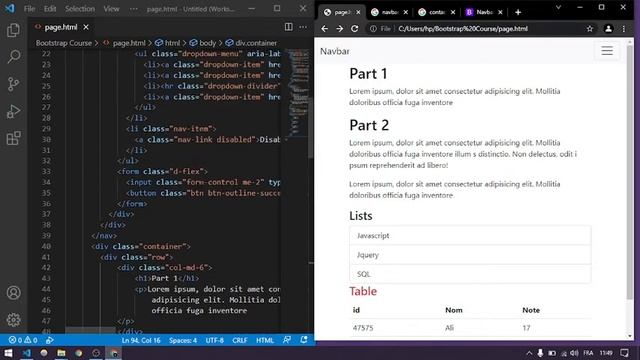Open the Extensions view

tap(13, 138)
